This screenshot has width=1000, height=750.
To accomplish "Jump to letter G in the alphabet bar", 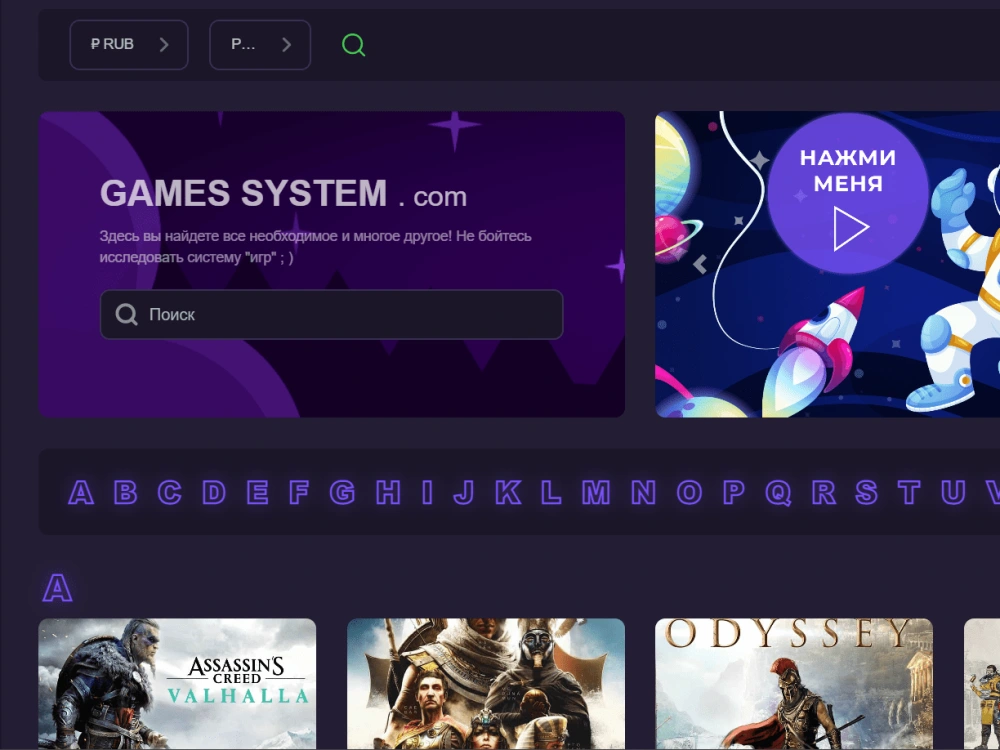I will point(342,492).
